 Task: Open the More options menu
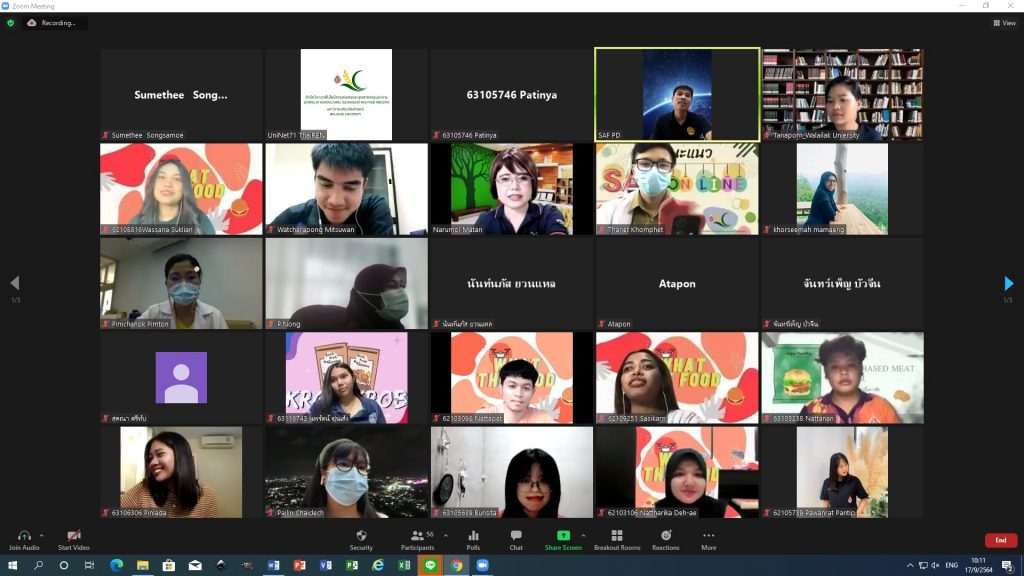pos(708,536)
